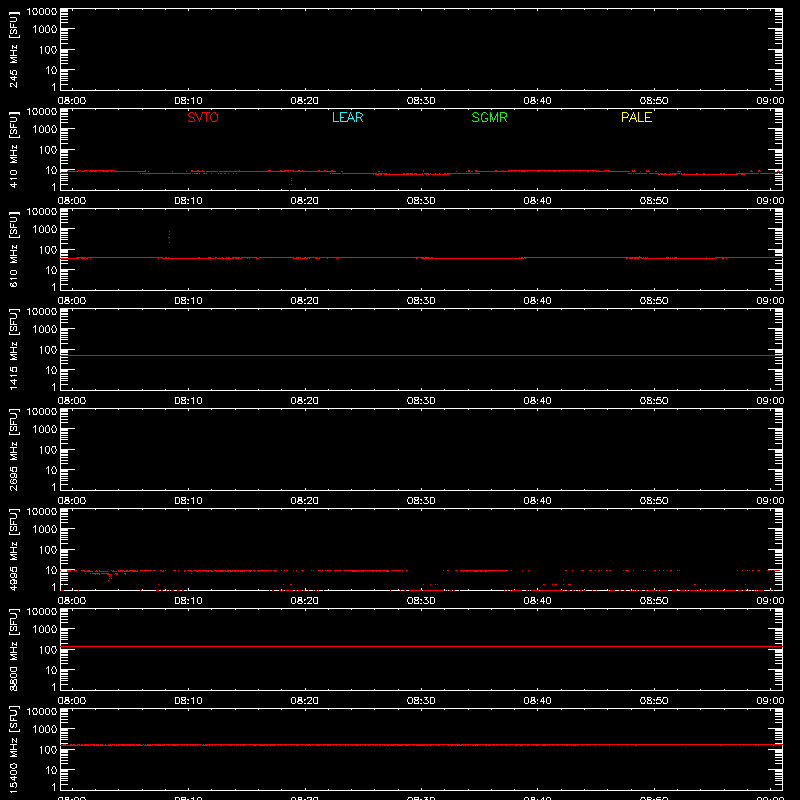The image size is (800, 800).
Task: Click the green SGMR station label
Action: click(489, 117)
